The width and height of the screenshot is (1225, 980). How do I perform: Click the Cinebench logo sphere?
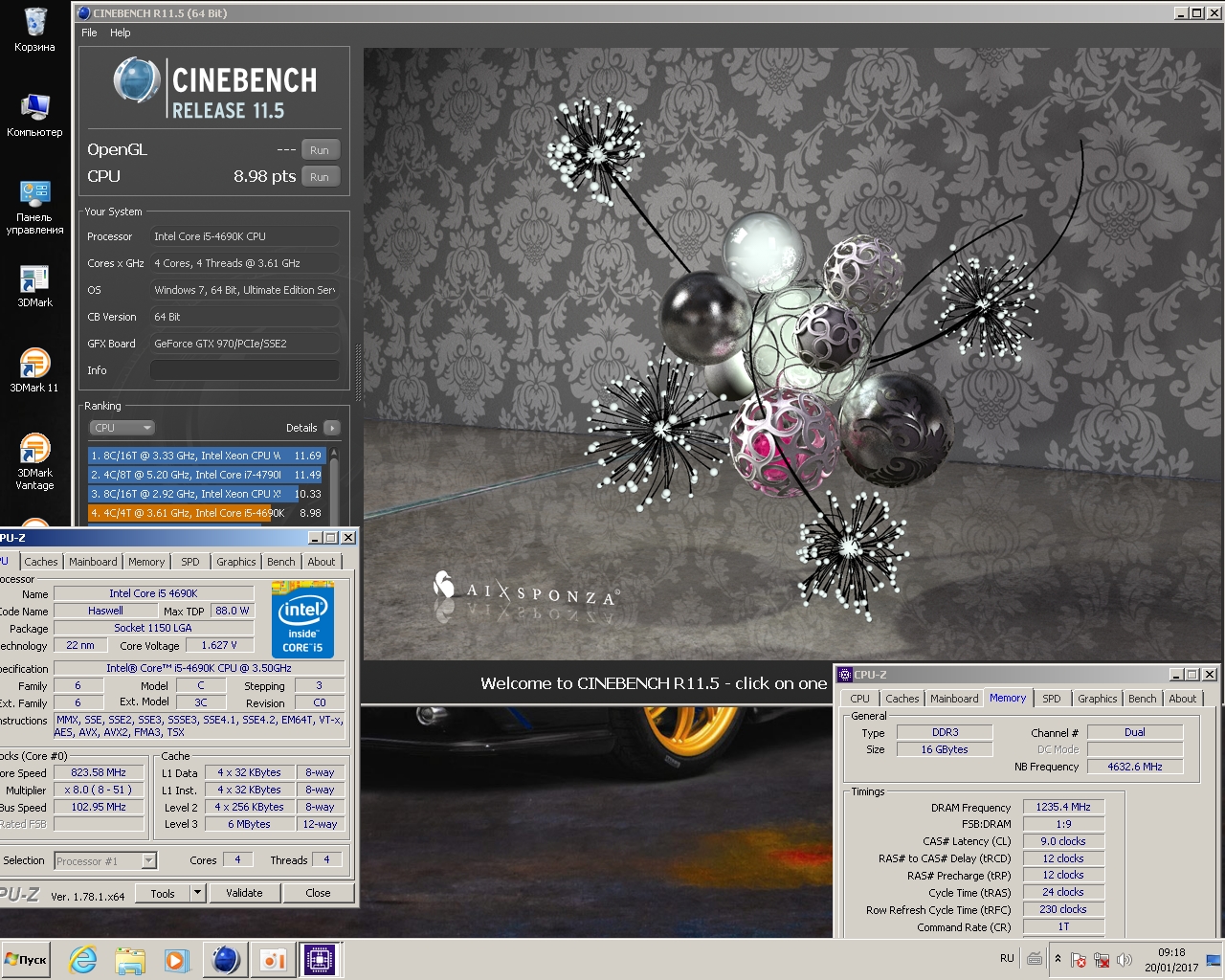coord(137,79)
